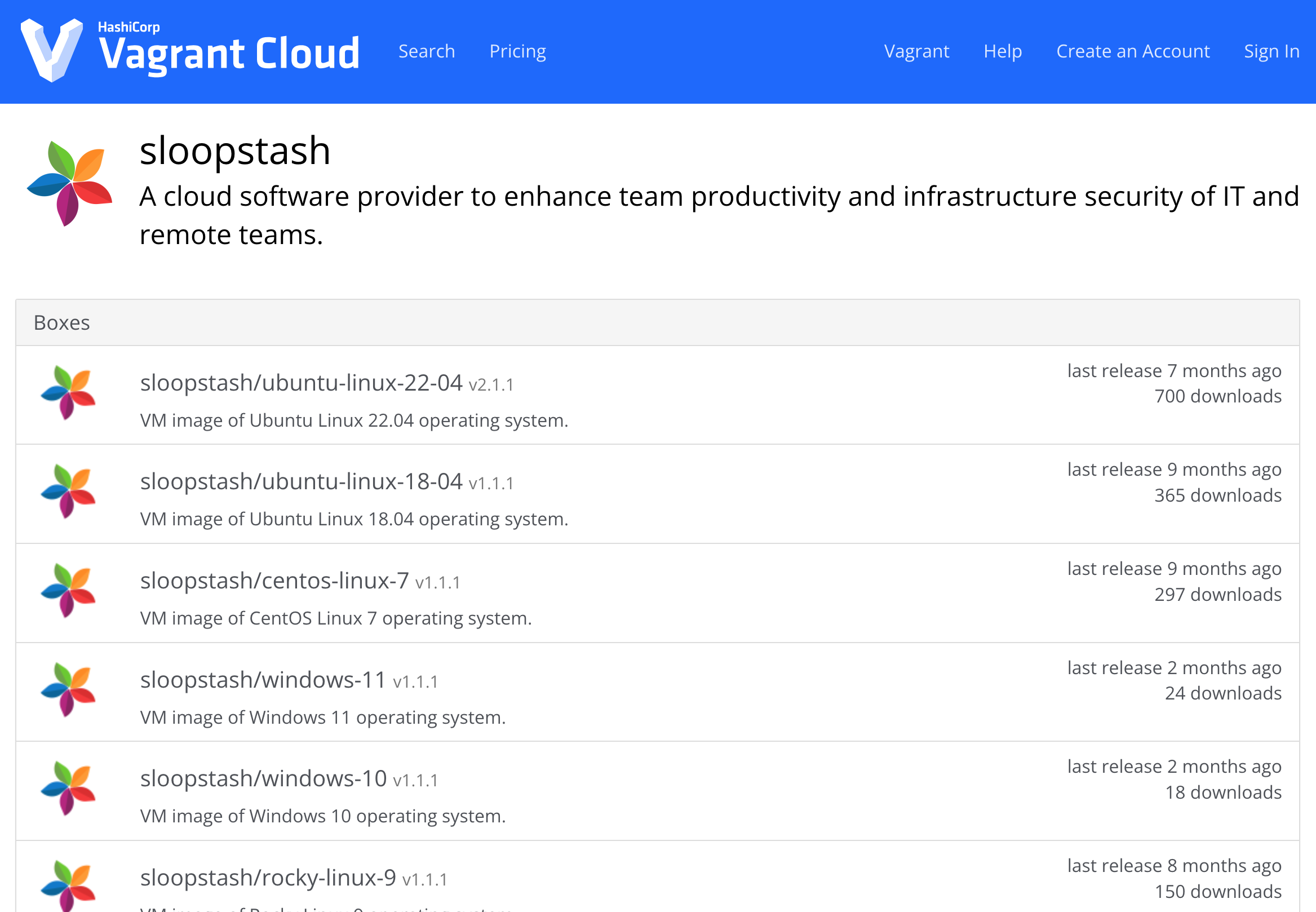Click '700 downloads' text

click(x=1218, y=396)
